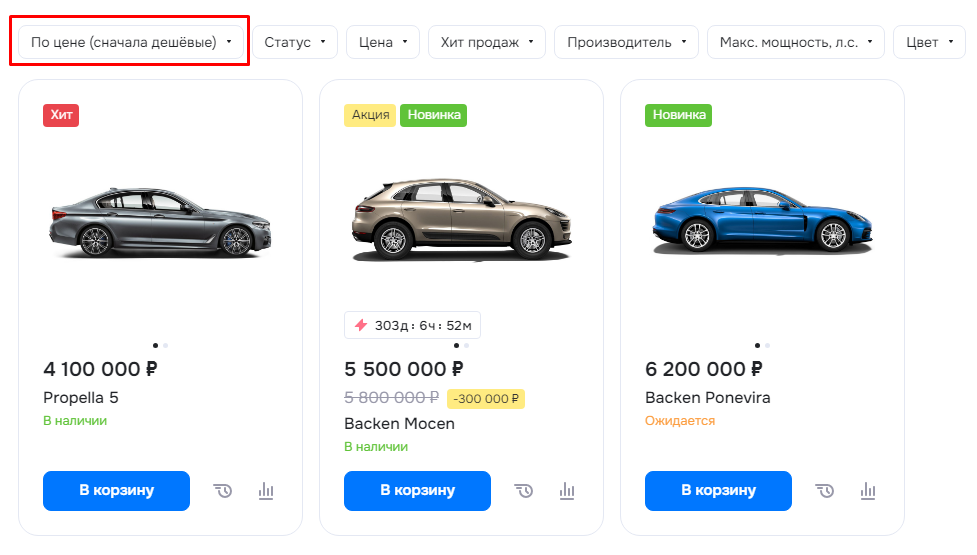Viewport: 977px width, 555px height.
Task: Open the Хит продаж filter
Action: [487, 42]
